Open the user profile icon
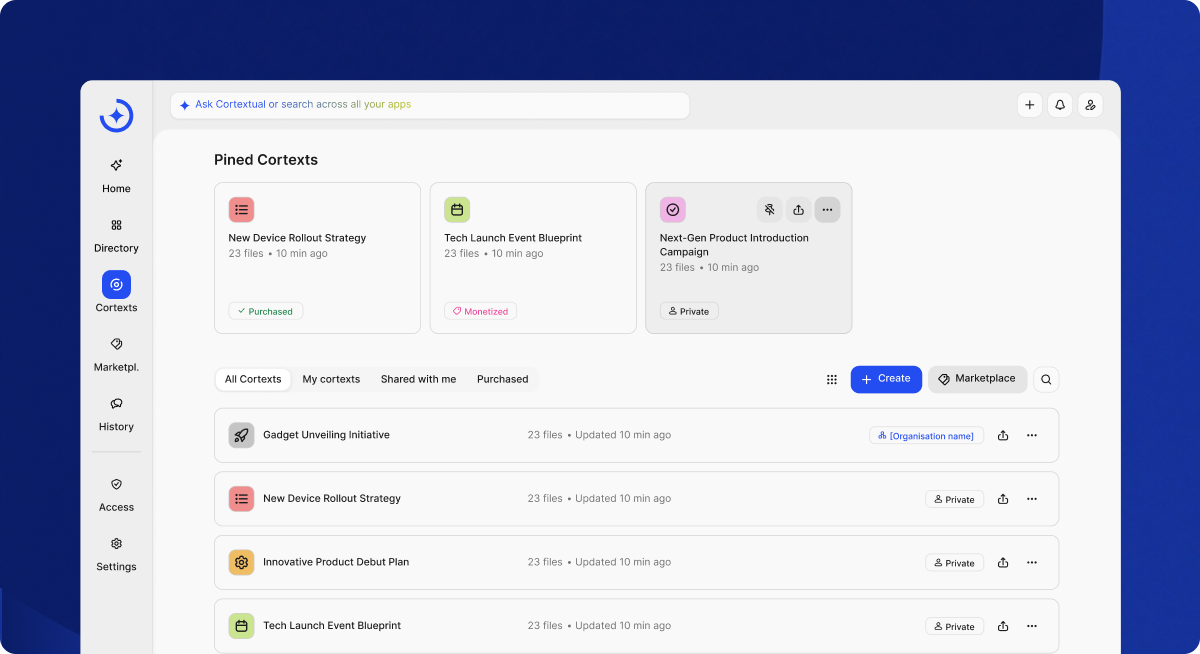 tap(1090, 105)
